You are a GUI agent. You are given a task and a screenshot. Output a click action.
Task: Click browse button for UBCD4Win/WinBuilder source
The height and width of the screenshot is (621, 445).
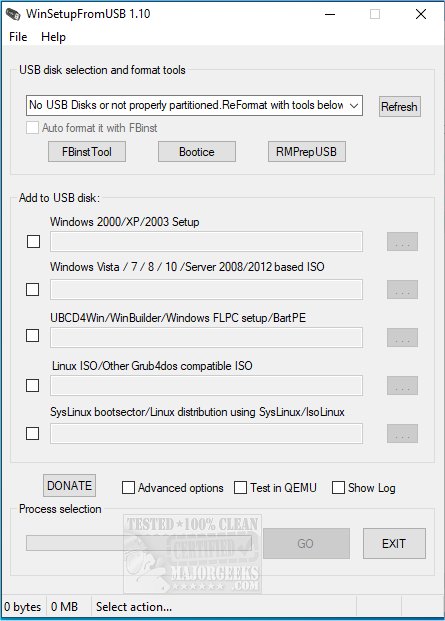coord(402,337)
